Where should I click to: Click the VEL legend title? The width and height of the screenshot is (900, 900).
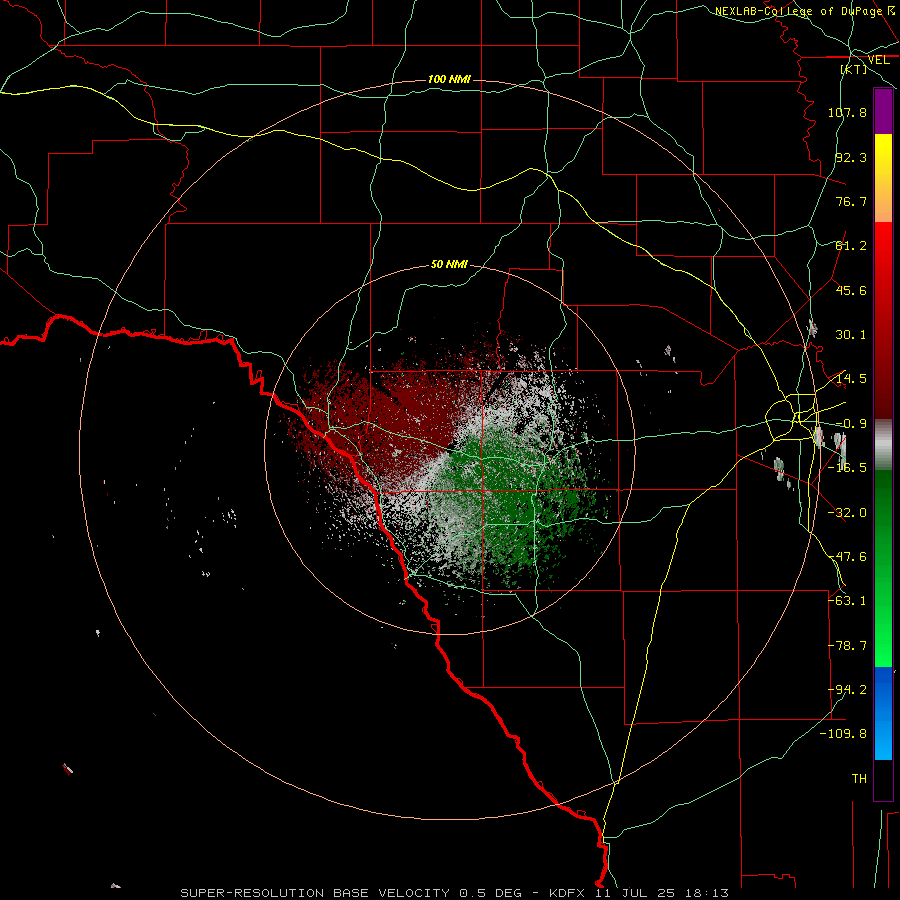(x=878, y=60)
